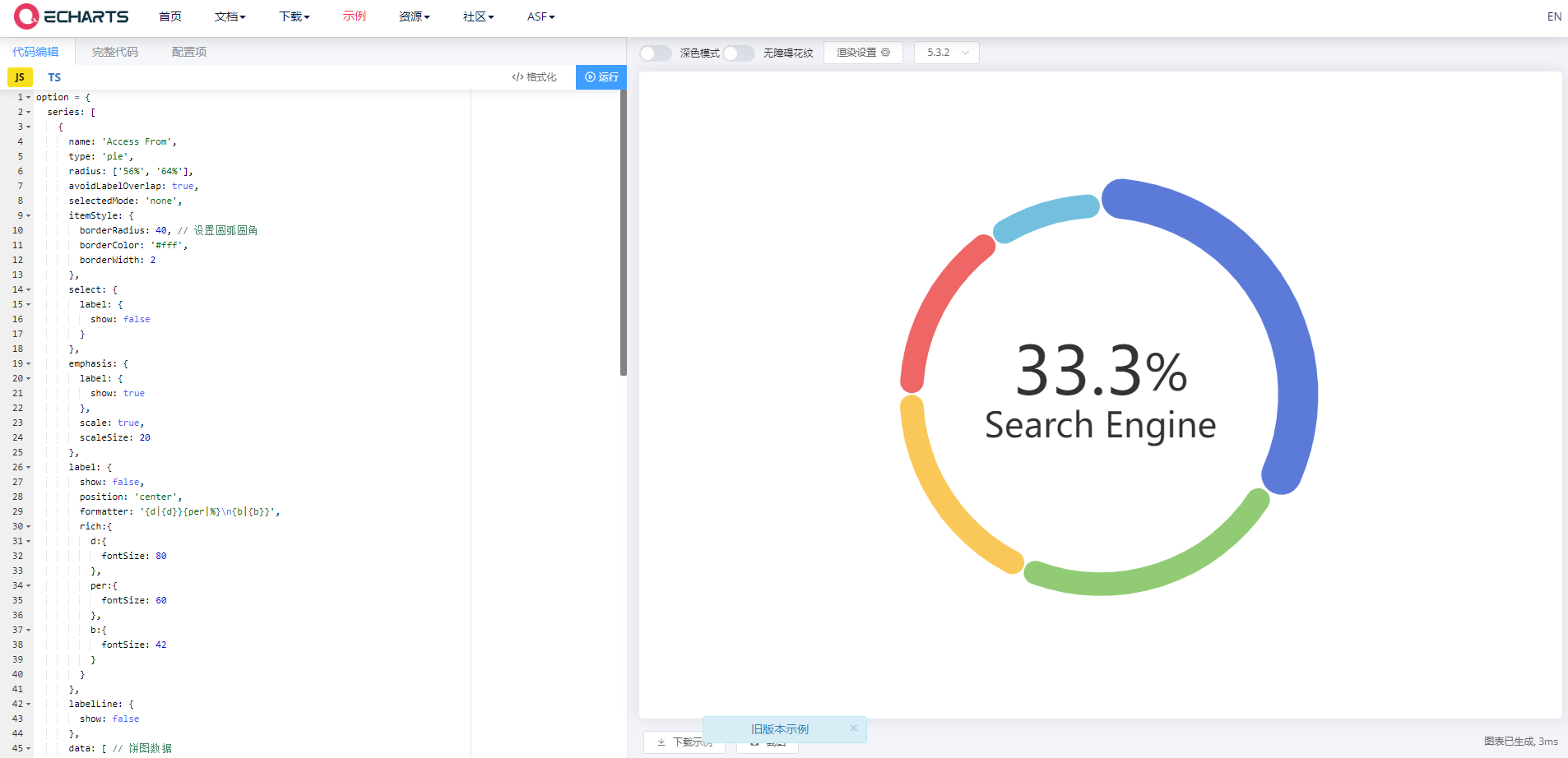
Task: Open the 资源 dropdown menu
Action: tap(415, 16)
